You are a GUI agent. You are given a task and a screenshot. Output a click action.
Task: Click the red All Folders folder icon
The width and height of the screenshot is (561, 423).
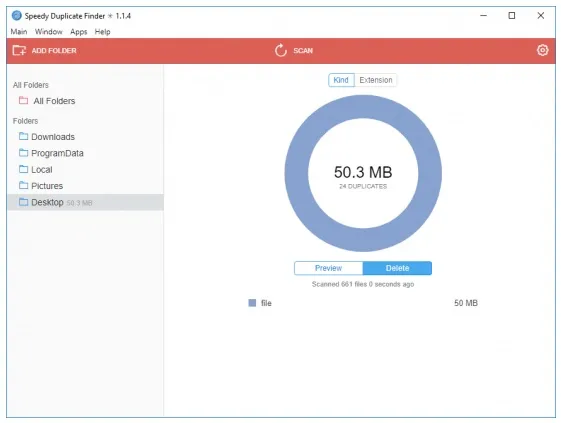pyautogui.click(x=23, y=100)
